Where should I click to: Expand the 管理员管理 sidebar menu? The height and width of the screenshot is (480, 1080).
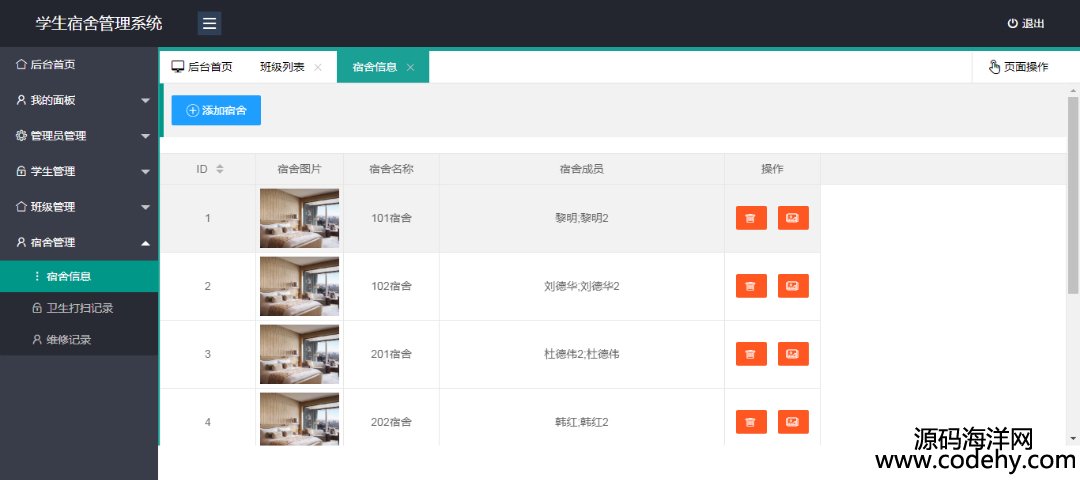79,136
